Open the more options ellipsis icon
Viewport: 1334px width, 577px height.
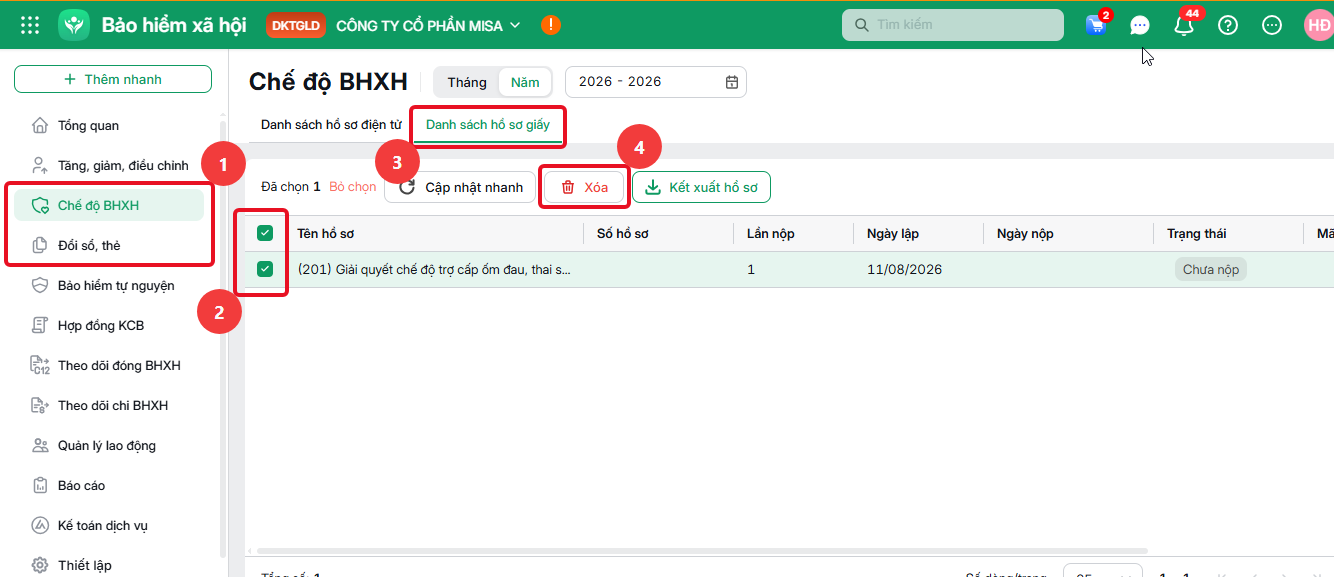point(1272,25)
